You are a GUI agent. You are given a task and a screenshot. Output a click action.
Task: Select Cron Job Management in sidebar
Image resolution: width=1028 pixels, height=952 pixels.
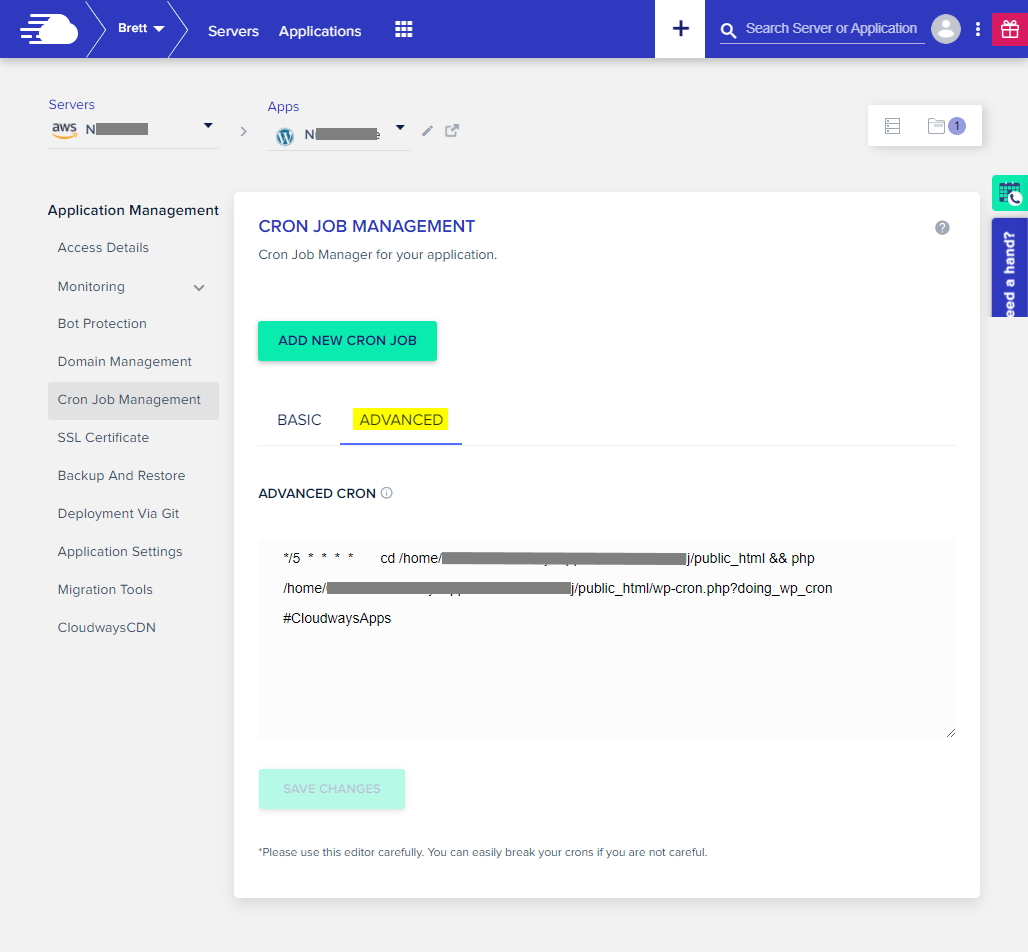pos(133,401)
